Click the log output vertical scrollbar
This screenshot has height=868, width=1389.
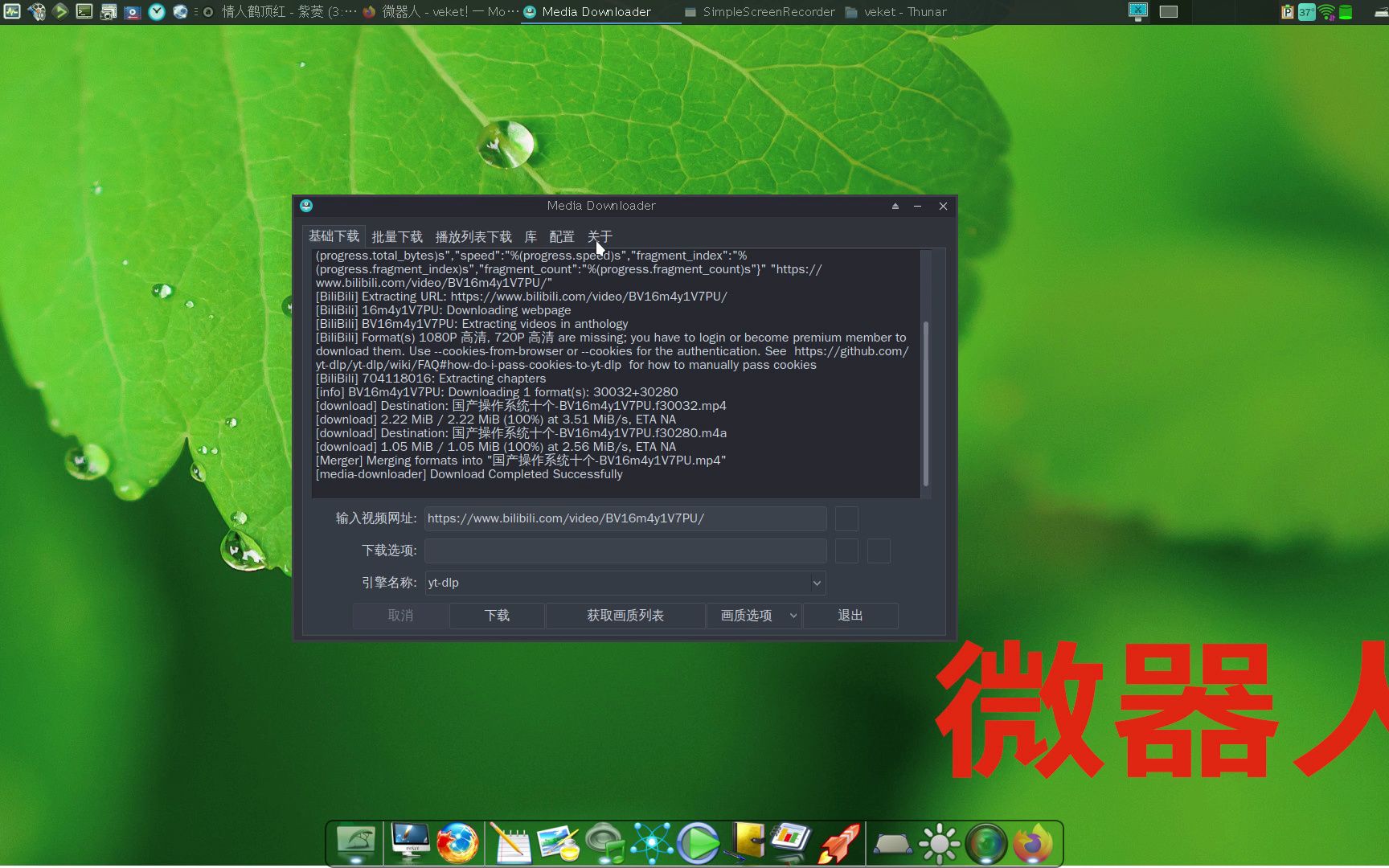(x=926, y=403)
